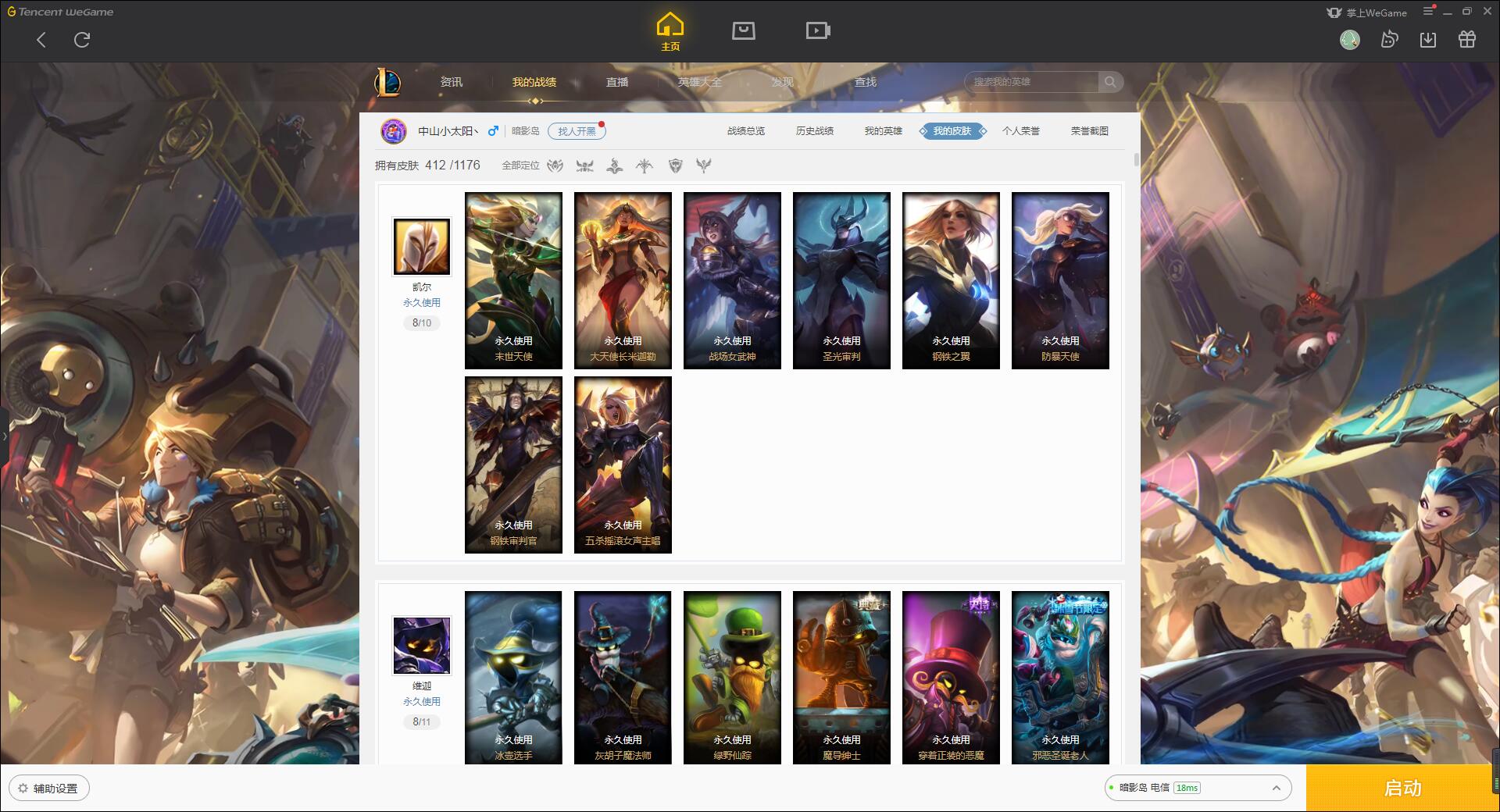Open the 魔导绅士 skin card

841,677
